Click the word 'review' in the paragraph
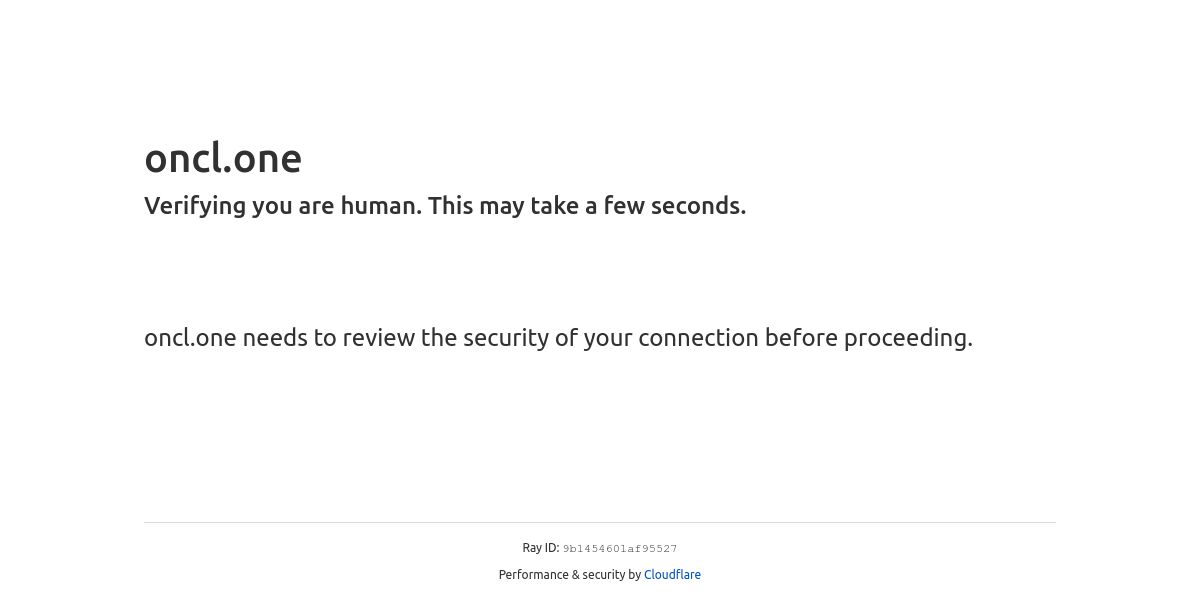This screenshot has width=1200, height=600. (x=379, y=338)
